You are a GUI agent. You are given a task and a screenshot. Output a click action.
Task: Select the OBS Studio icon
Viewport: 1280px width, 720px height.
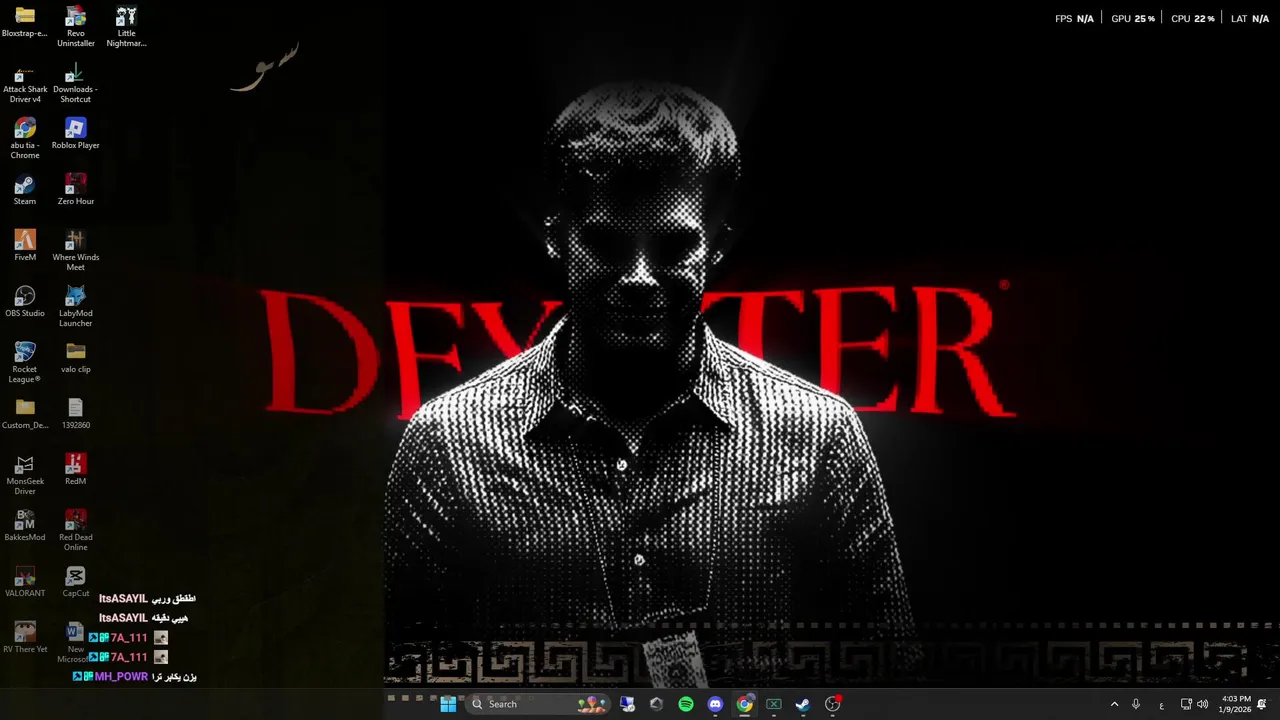pos(25,302)
